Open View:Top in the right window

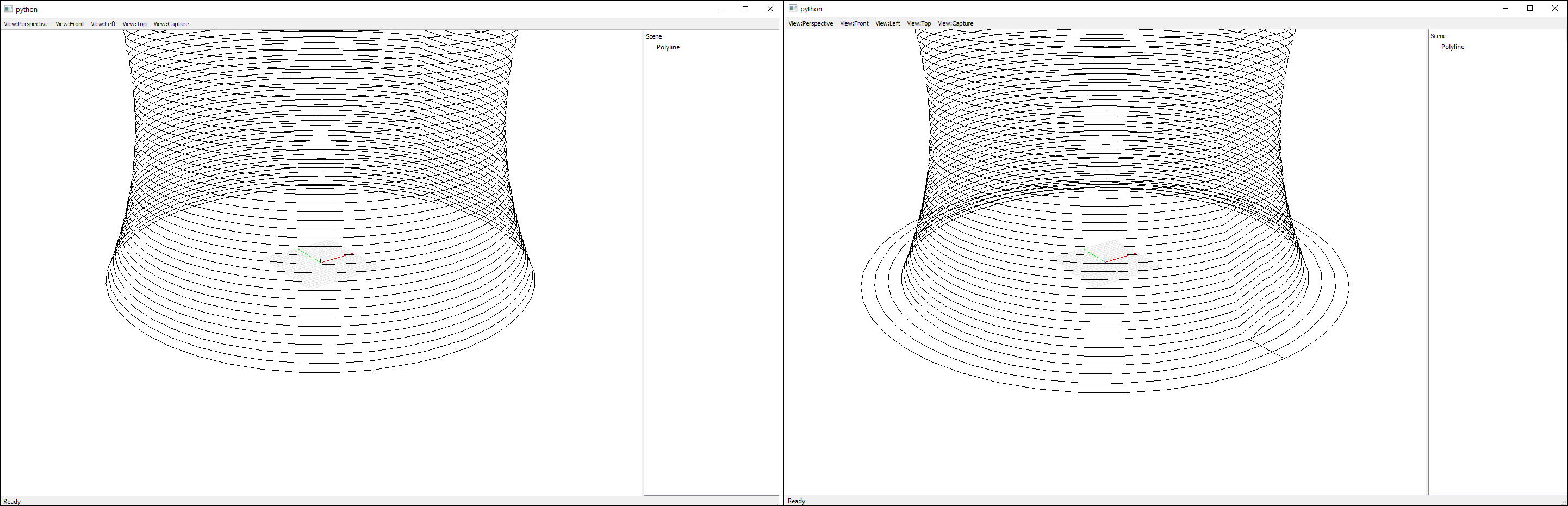pyautogui.click(x=918, y=23)
